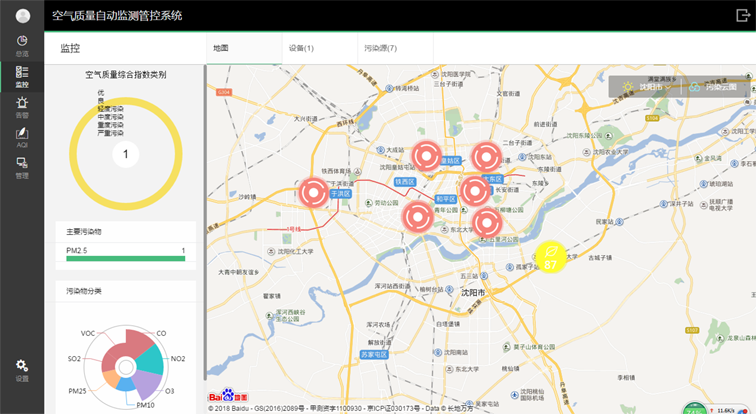Click the 于洪区 district label
This screenshot has width=756, height=414.
click(340, 194)
